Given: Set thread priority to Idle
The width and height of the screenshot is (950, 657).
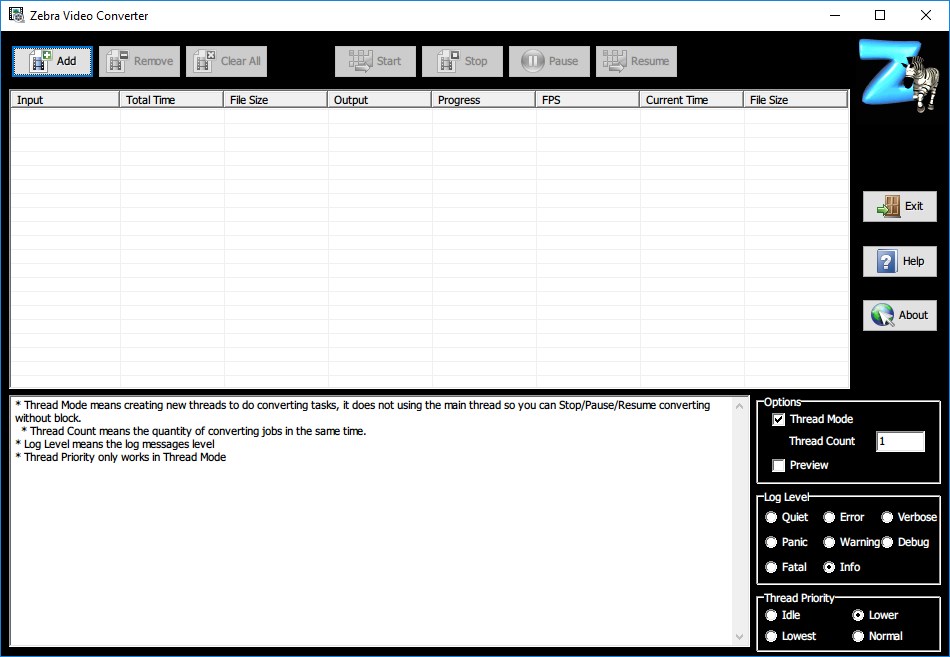Looking at the screenshot, I should 771,615.
